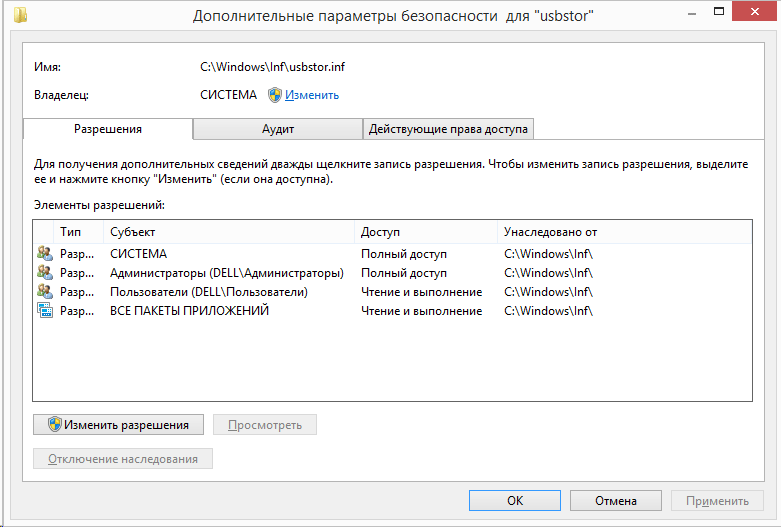Click the app packages icon in last row
The image size is (781, 527).
(45, 311)
